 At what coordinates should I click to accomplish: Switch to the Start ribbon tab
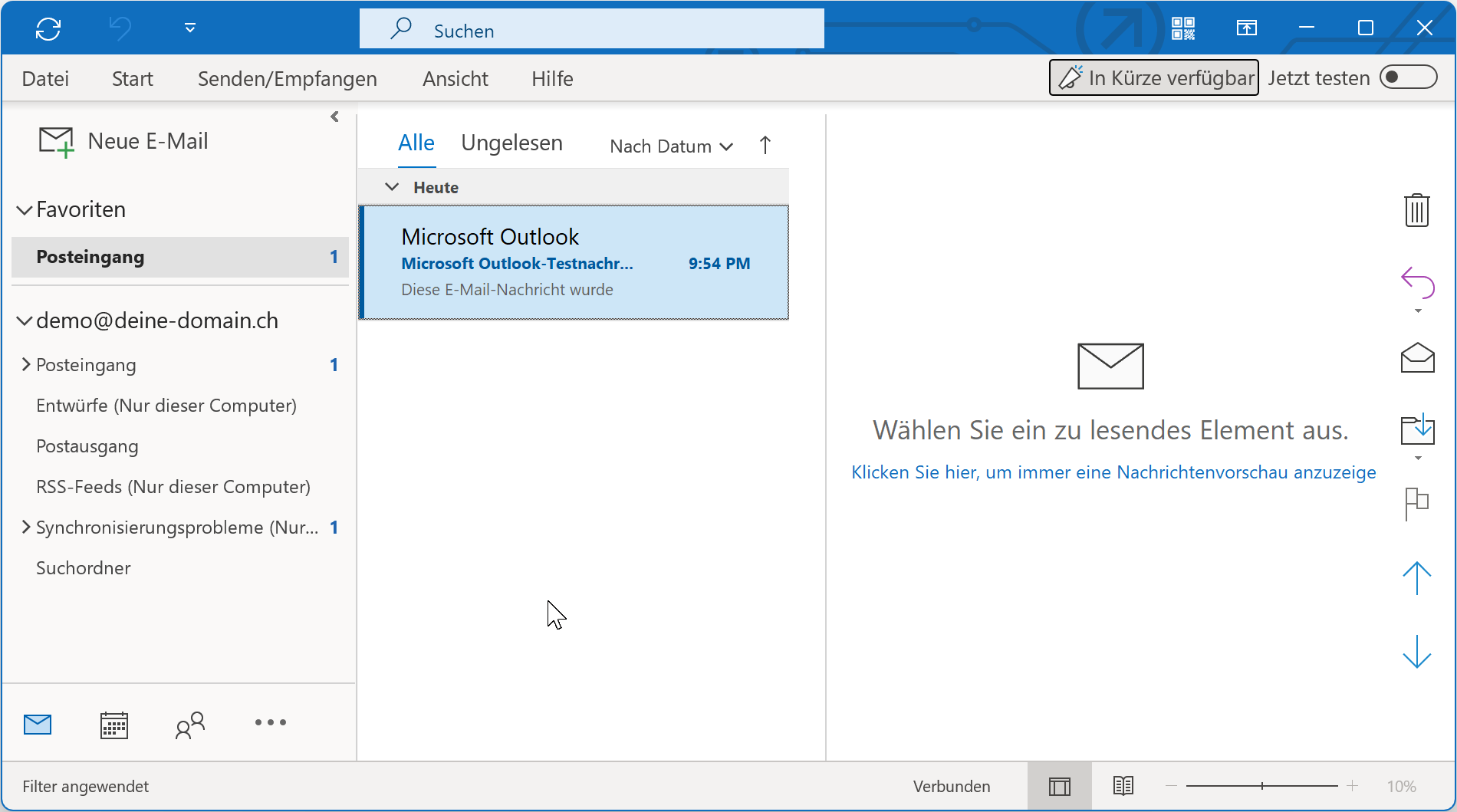pos(133,78)
